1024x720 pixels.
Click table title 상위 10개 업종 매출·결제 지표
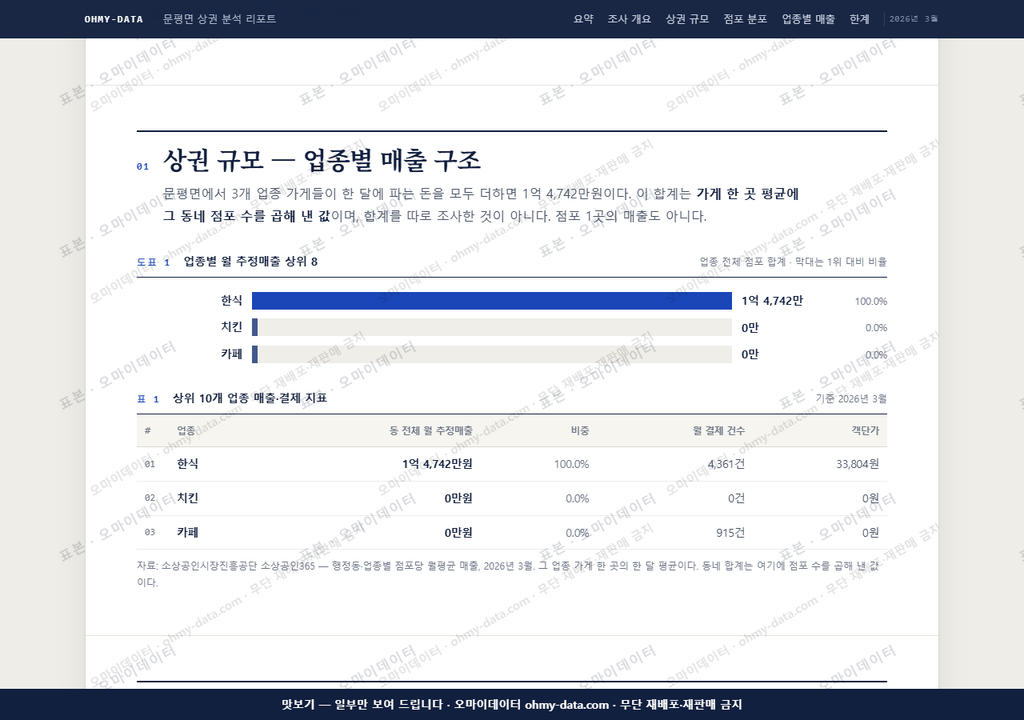pyautogui.click(x=250, y=398)
